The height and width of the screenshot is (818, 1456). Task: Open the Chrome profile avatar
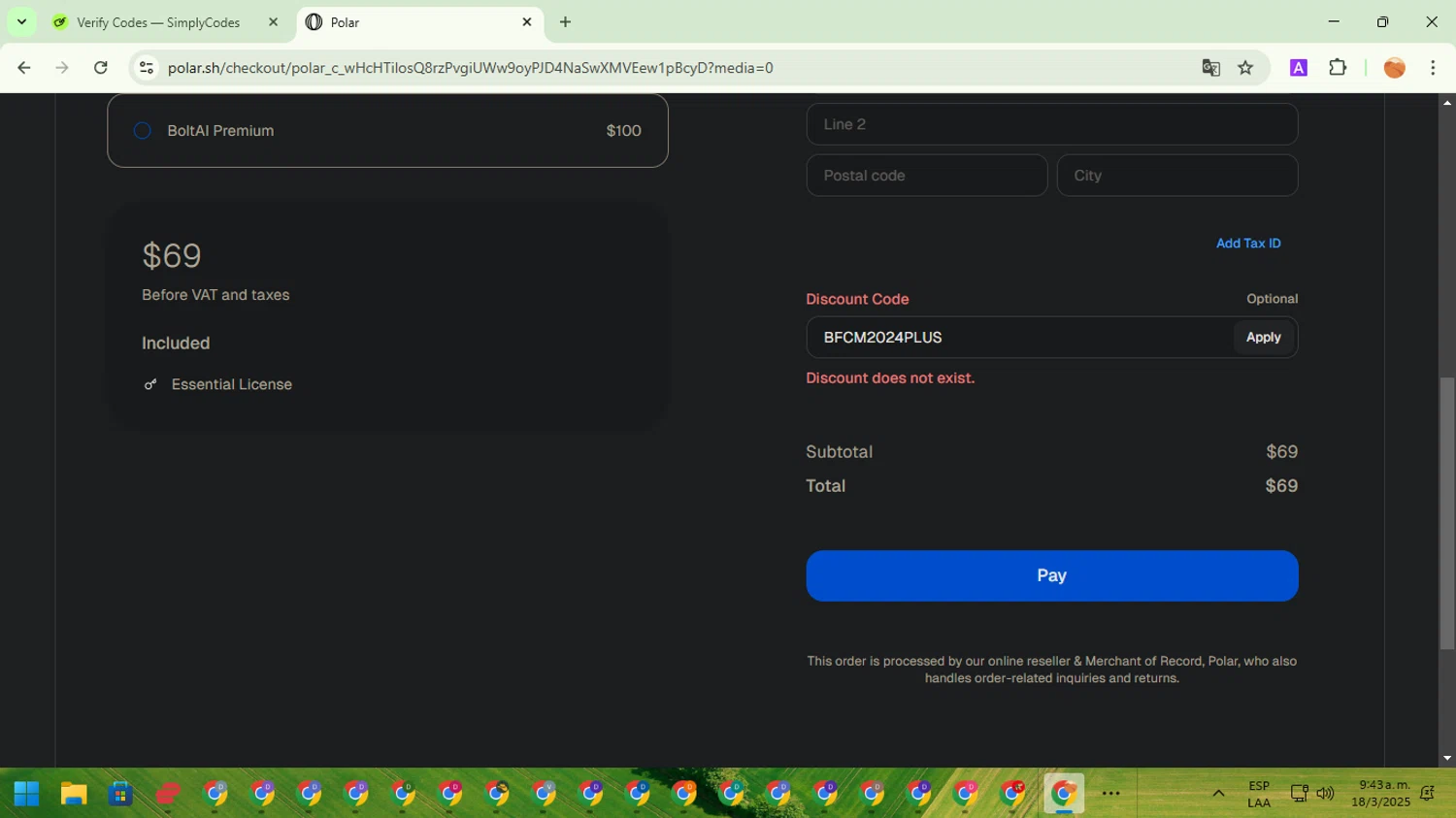1395,68
